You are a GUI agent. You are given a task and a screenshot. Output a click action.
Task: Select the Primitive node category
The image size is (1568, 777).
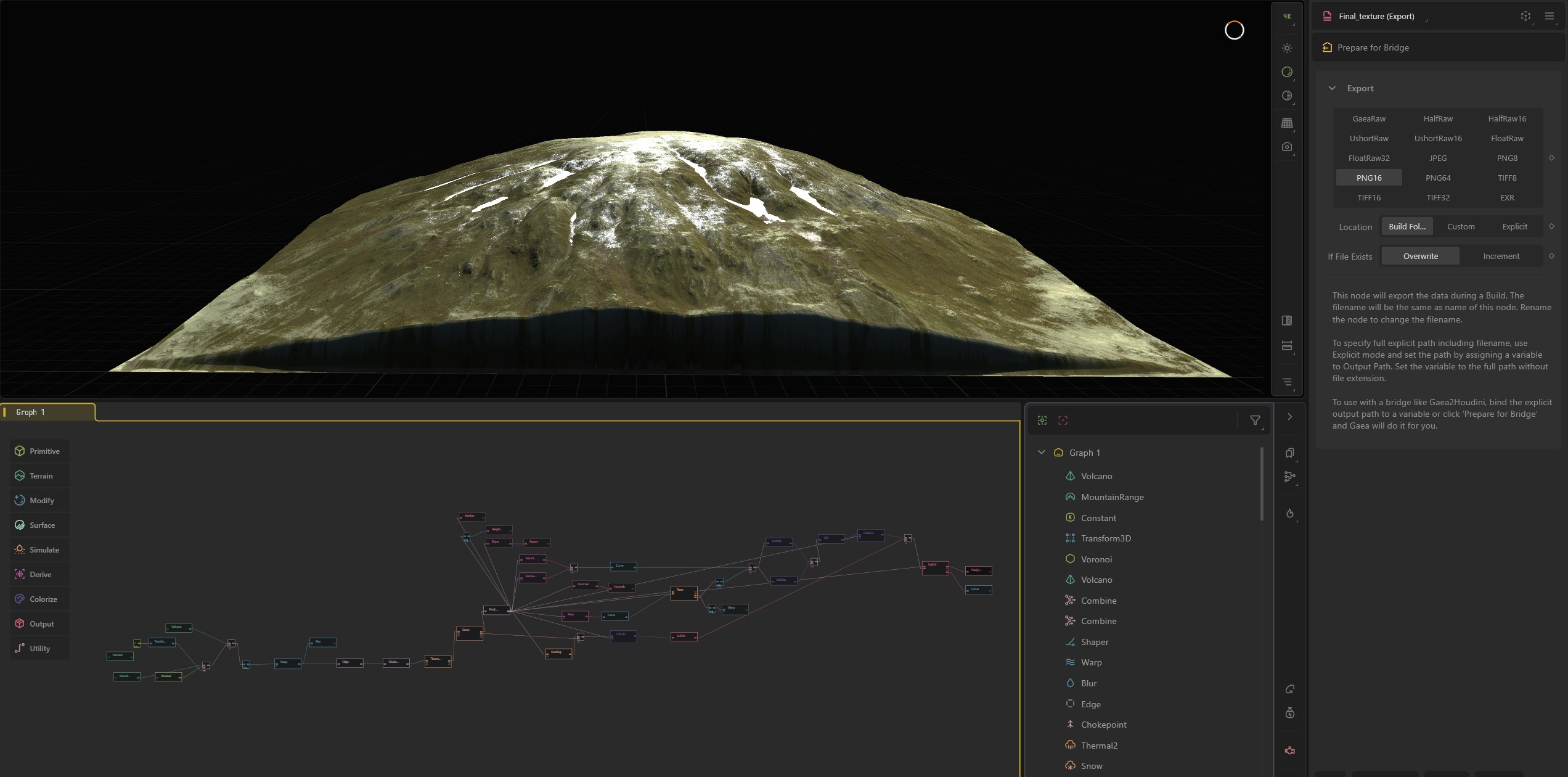[x=39, y=451]
